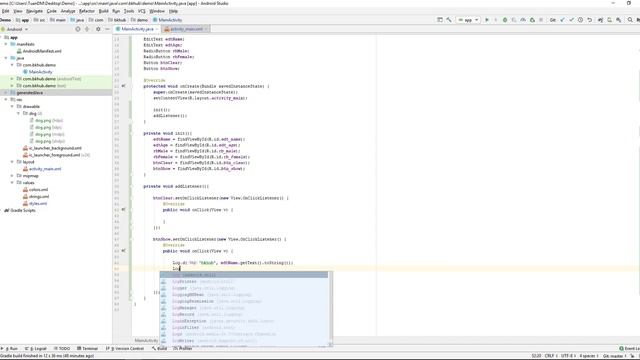
Task: Click the Make Project hammer icon
Action: [x=449, y=20]
